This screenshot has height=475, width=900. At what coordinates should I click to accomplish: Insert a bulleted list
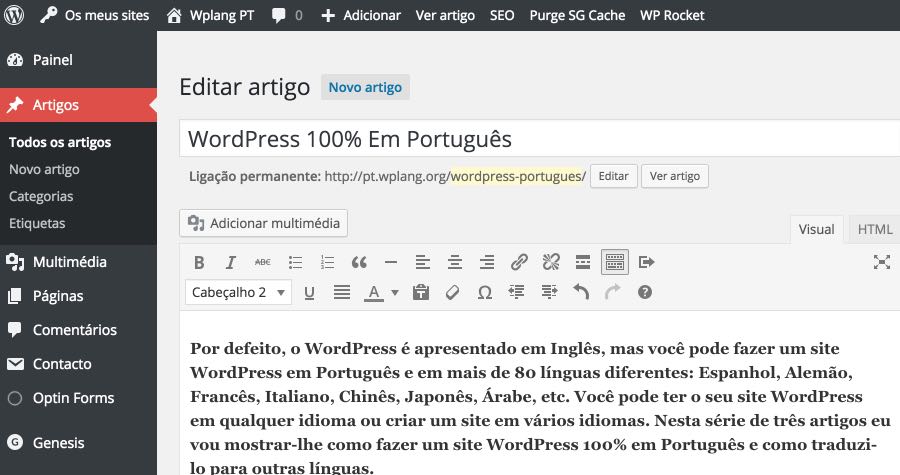click(x=296, y=262)
